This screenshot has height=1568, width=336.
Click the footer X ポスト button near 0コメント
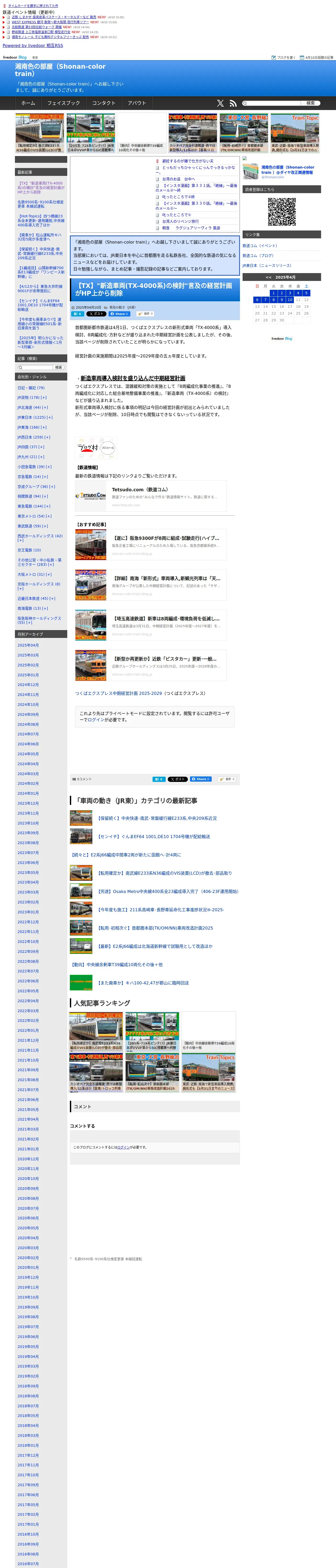(x=177, y=779)
